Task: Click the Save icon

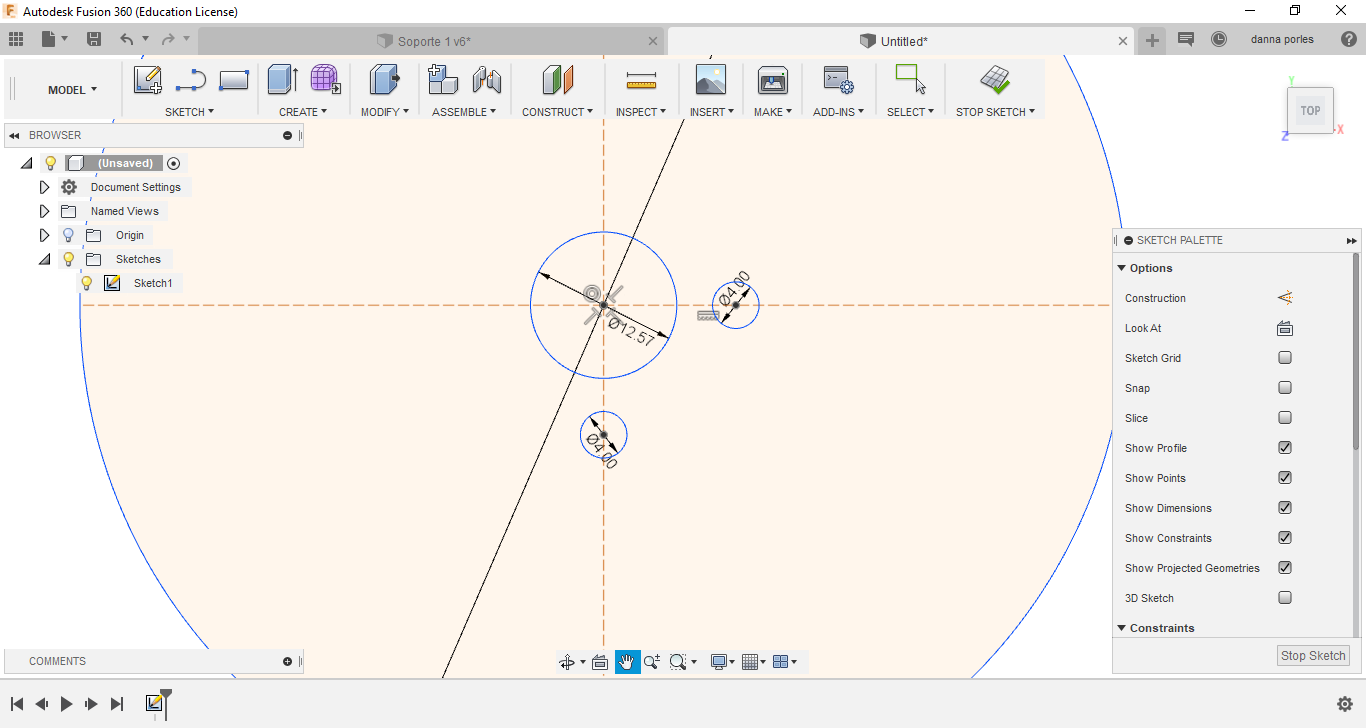Action: tap(94, 39)
